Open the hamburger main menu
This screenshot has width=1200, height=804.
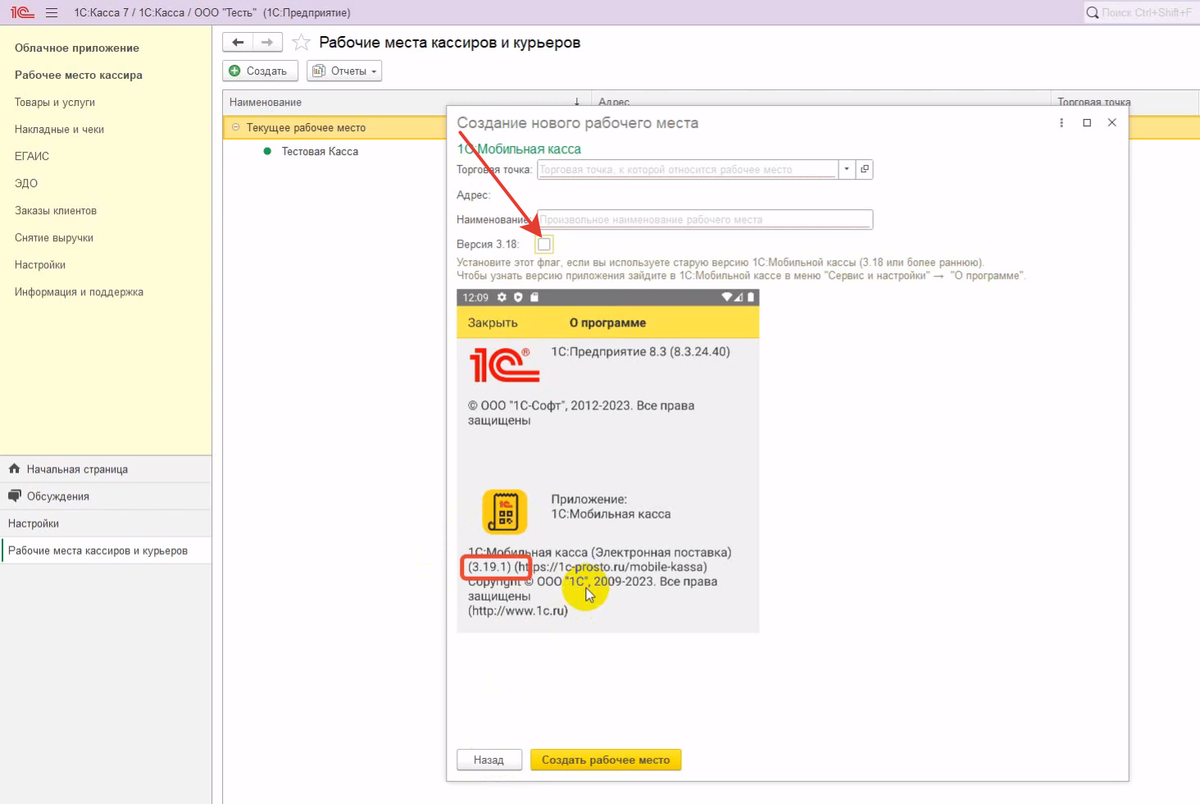[51, 13]
